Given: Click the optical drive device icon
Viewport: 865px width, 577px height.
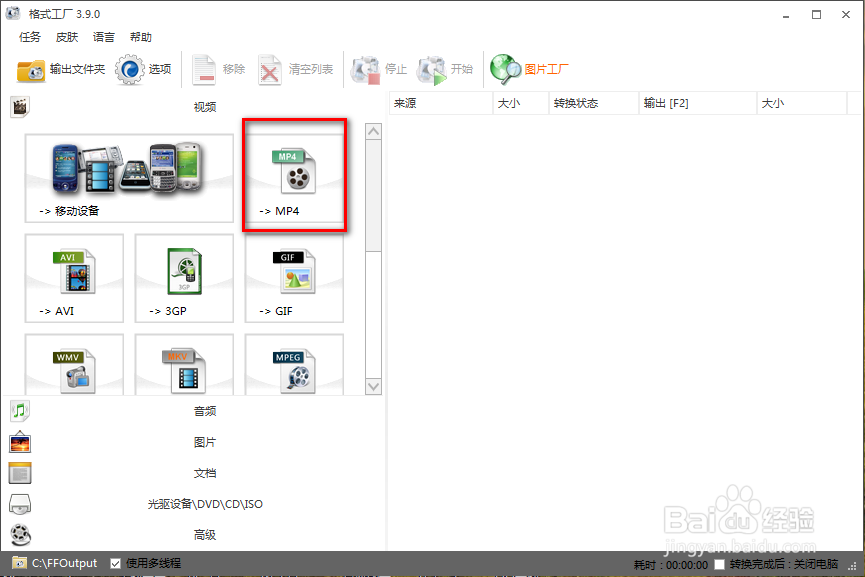Looking at the screenshot, I should click(20, 504).
